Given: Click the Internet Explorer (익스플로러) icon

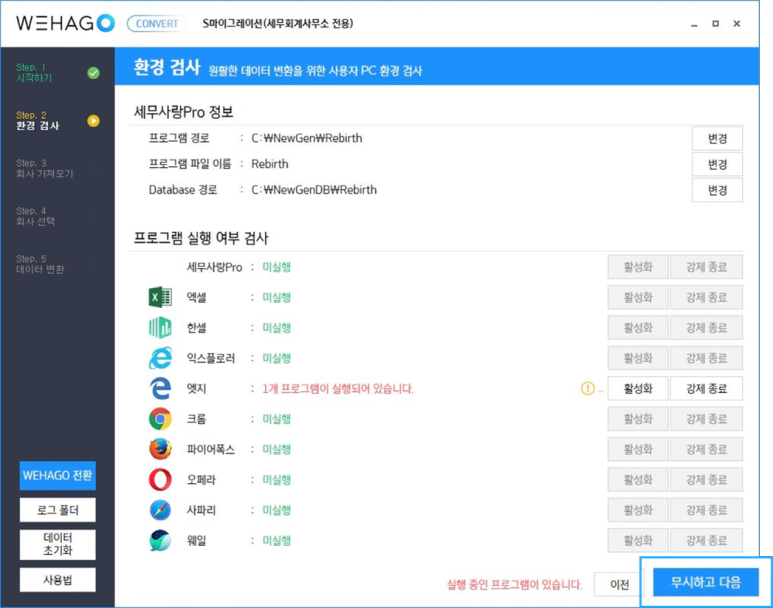Looking at the screenshot, I should click(160, 358).
